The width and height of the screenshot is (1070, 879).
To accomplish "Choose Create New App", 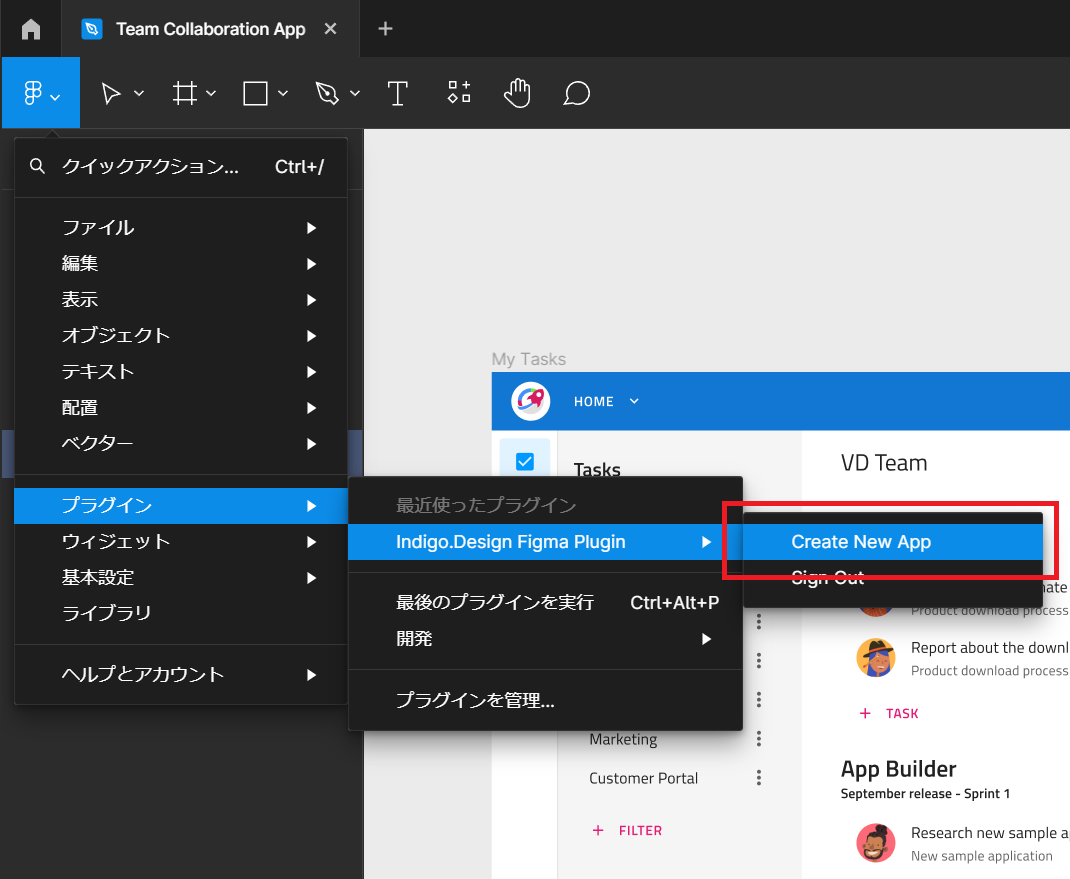I will tap(893, 542).
